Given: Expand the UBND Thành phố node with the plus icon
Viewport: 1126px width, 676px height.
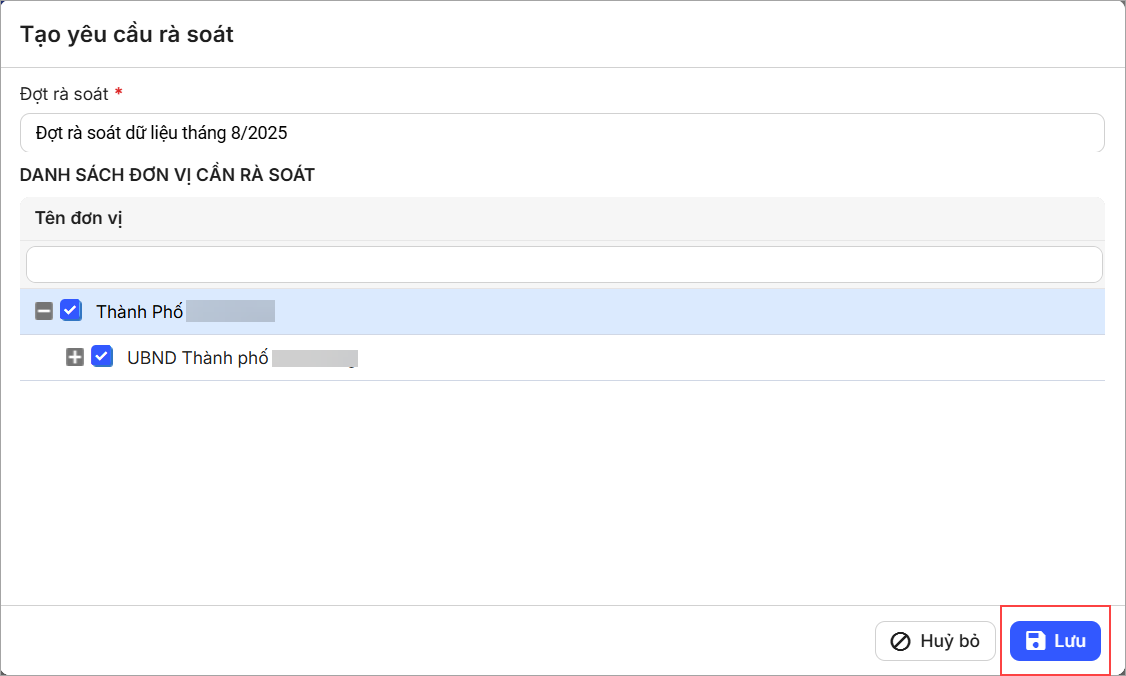Looking at the screenshot, I should (75, 357).
